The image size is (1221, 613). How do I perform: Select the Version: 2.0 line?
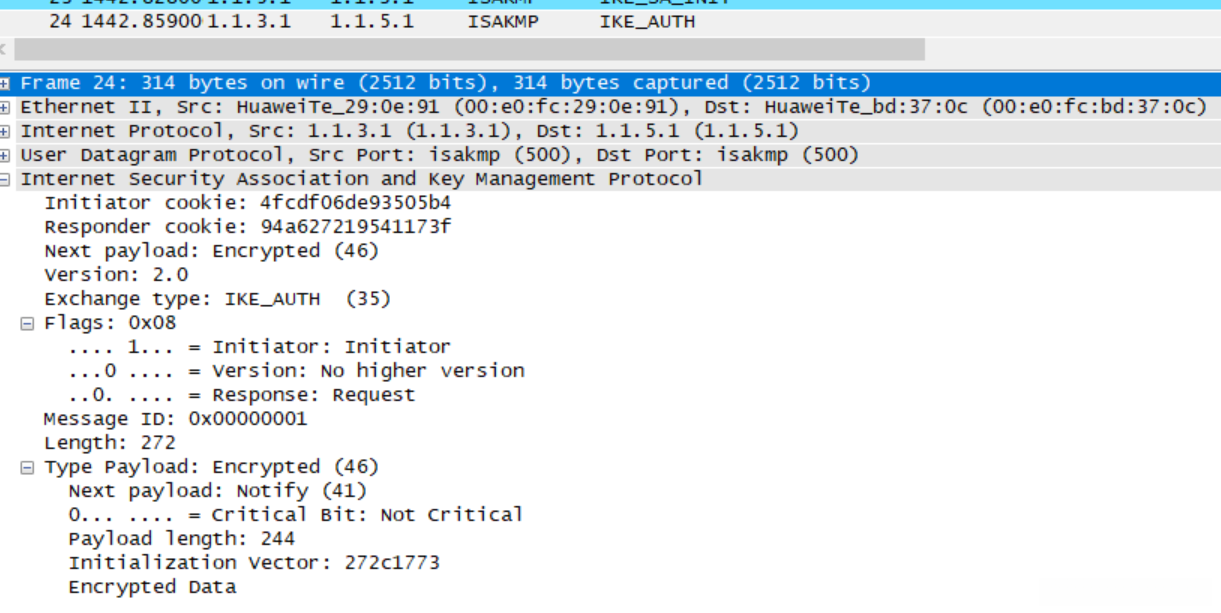[116, 275]
